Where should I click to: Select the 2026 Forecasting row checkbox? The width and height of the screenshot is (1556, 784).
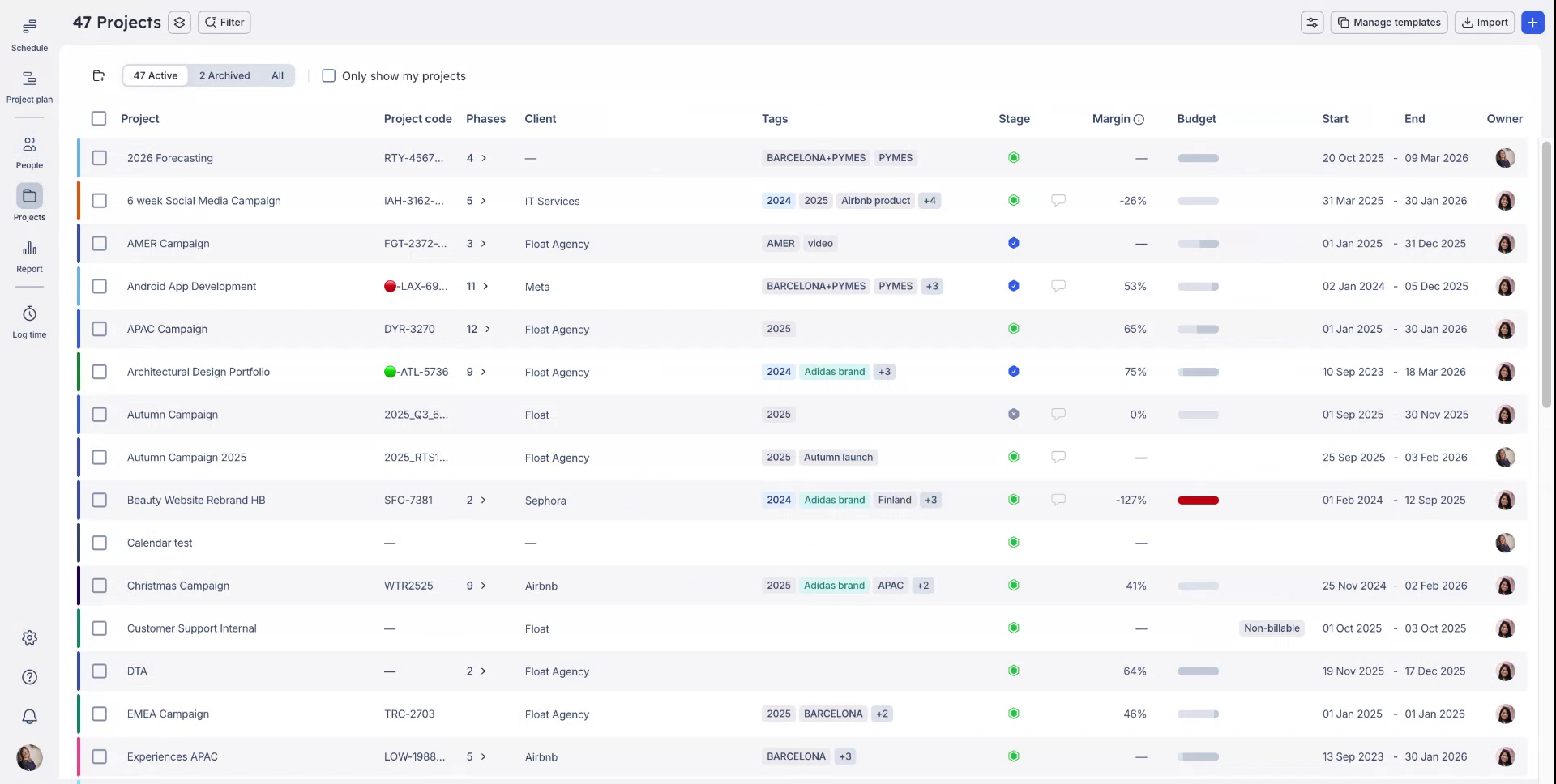[x=100, y=158]
